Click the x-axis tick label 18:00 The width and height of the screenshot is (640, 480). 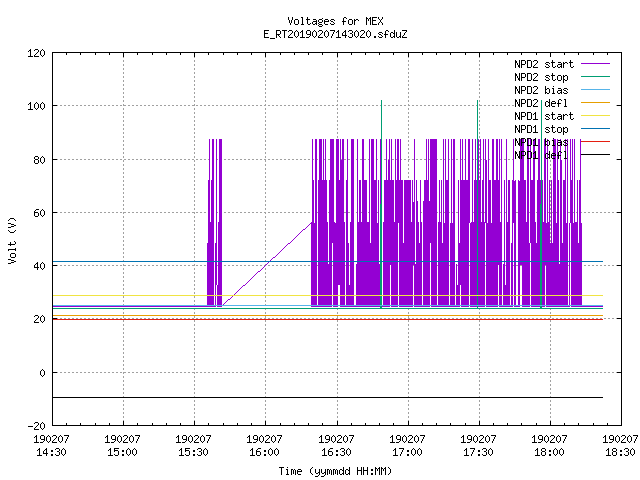point(549,452)
